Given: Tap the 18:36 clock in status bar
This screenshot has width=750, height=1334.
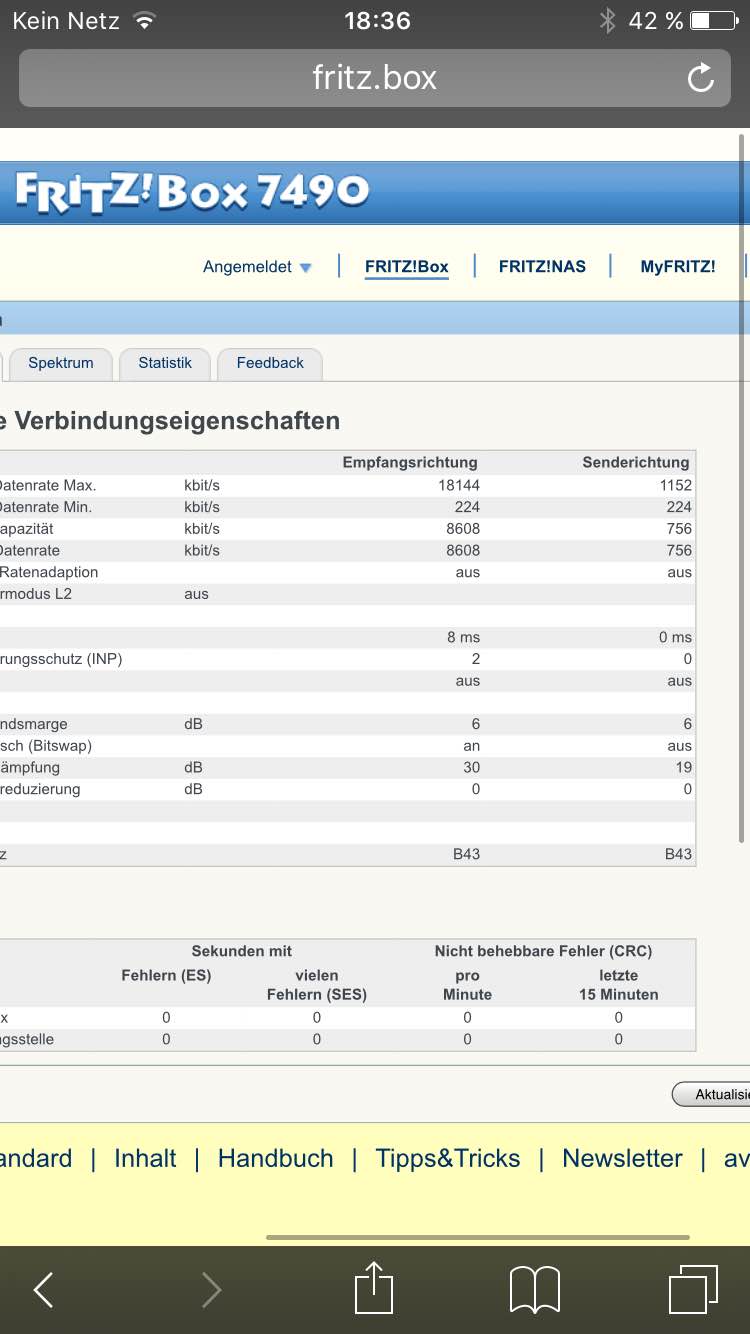Looking at the screenshot, I should tap(377, 20).
